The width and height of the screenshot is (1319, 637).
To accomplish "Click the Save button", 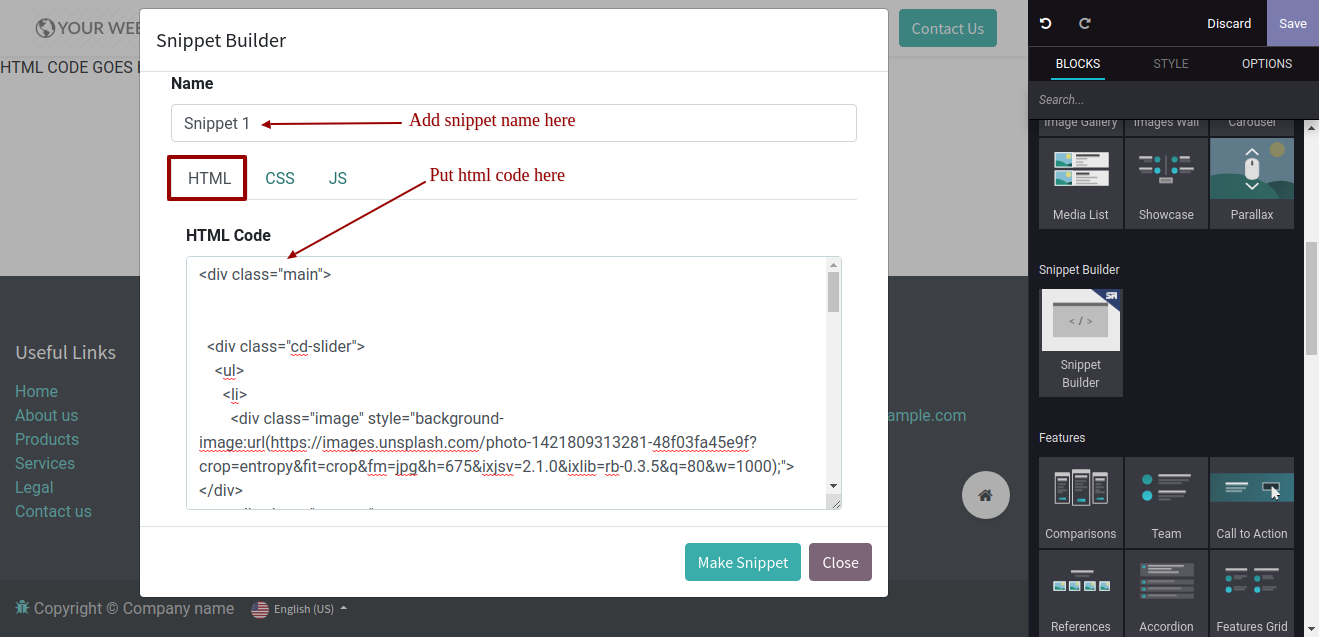I will coord(1292,23).
